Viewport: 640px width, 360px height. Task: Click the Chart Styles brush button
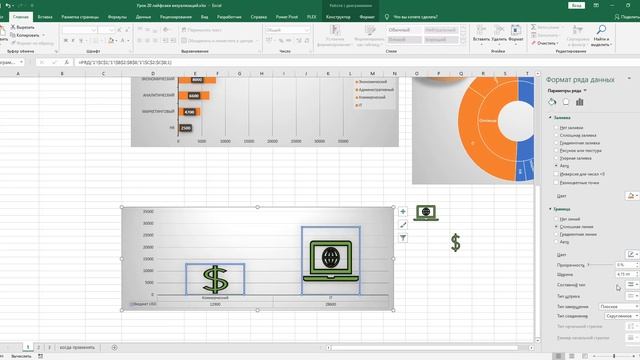pyautogui.click(x=403, y=224)
